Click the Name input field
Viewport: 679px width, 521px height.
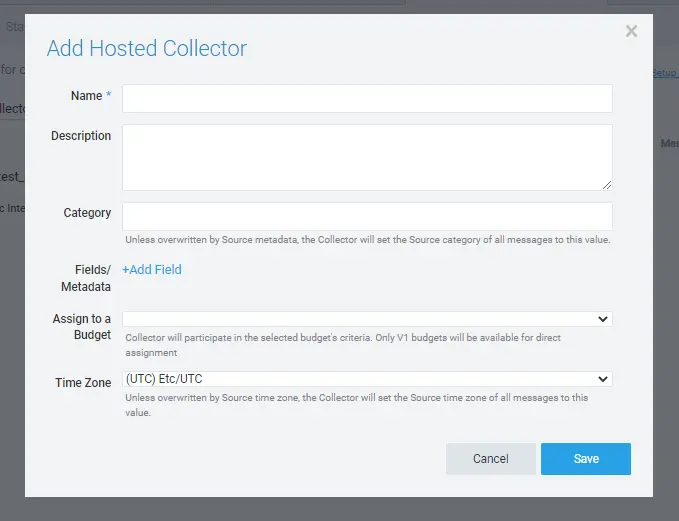[367, 98]
